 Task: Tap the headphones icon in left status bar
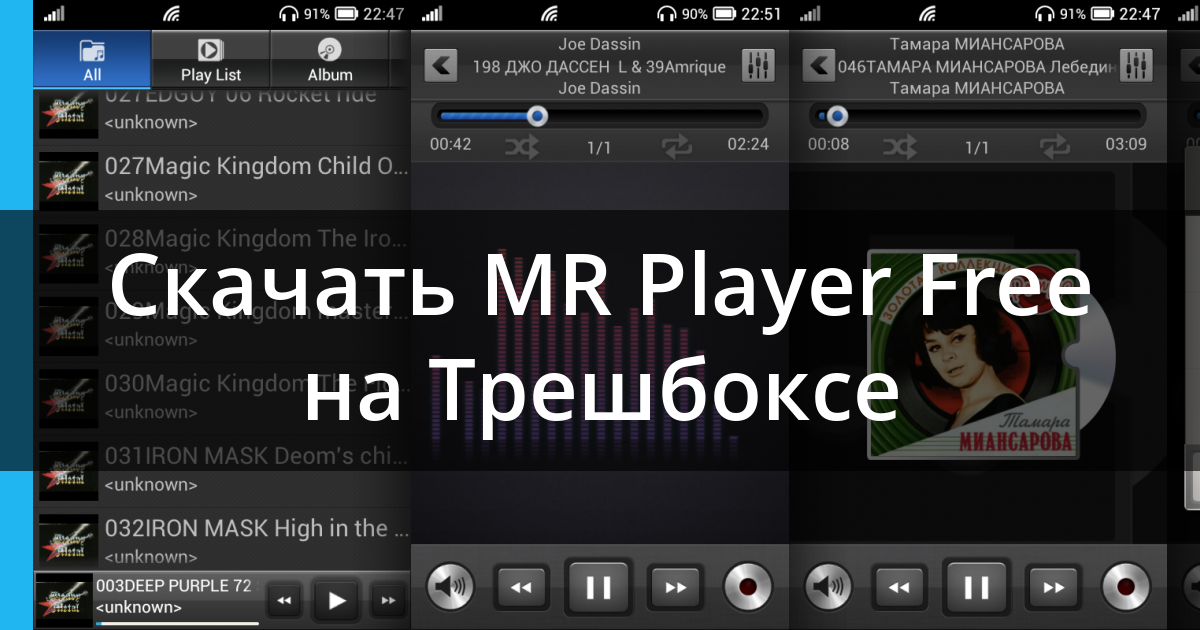point(290,14)
